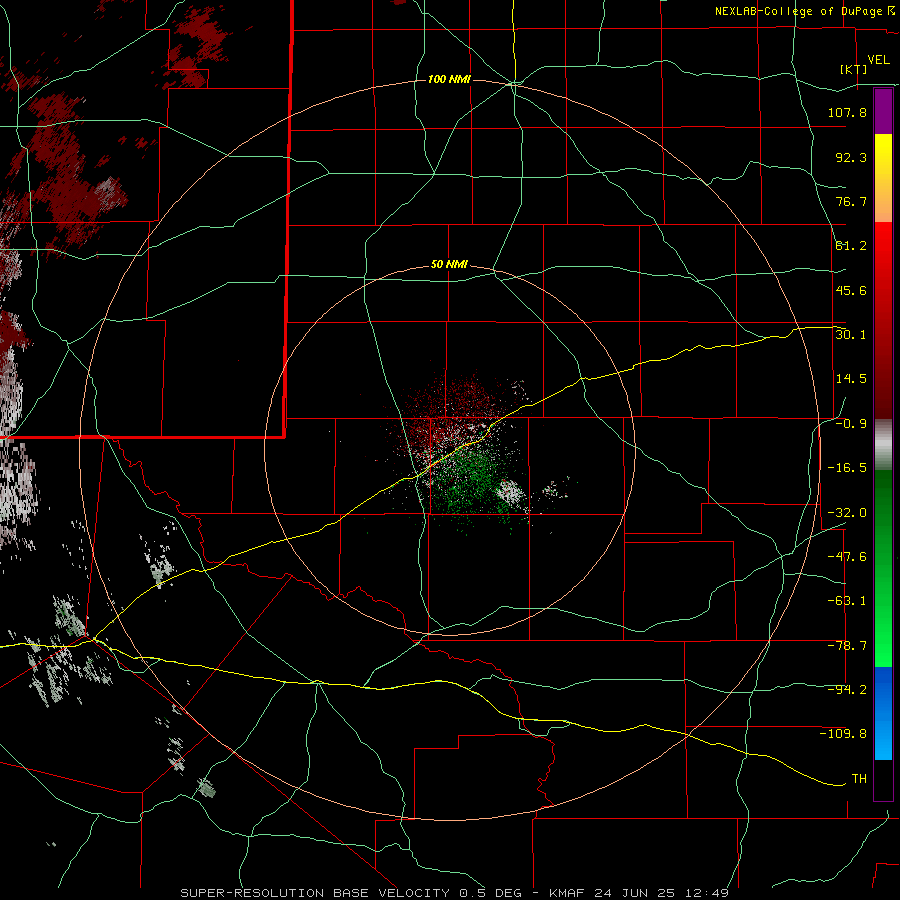Screen dimensions: 900x900
Task: Click the 61.2 velocity scale value
Action: [851, 246]
